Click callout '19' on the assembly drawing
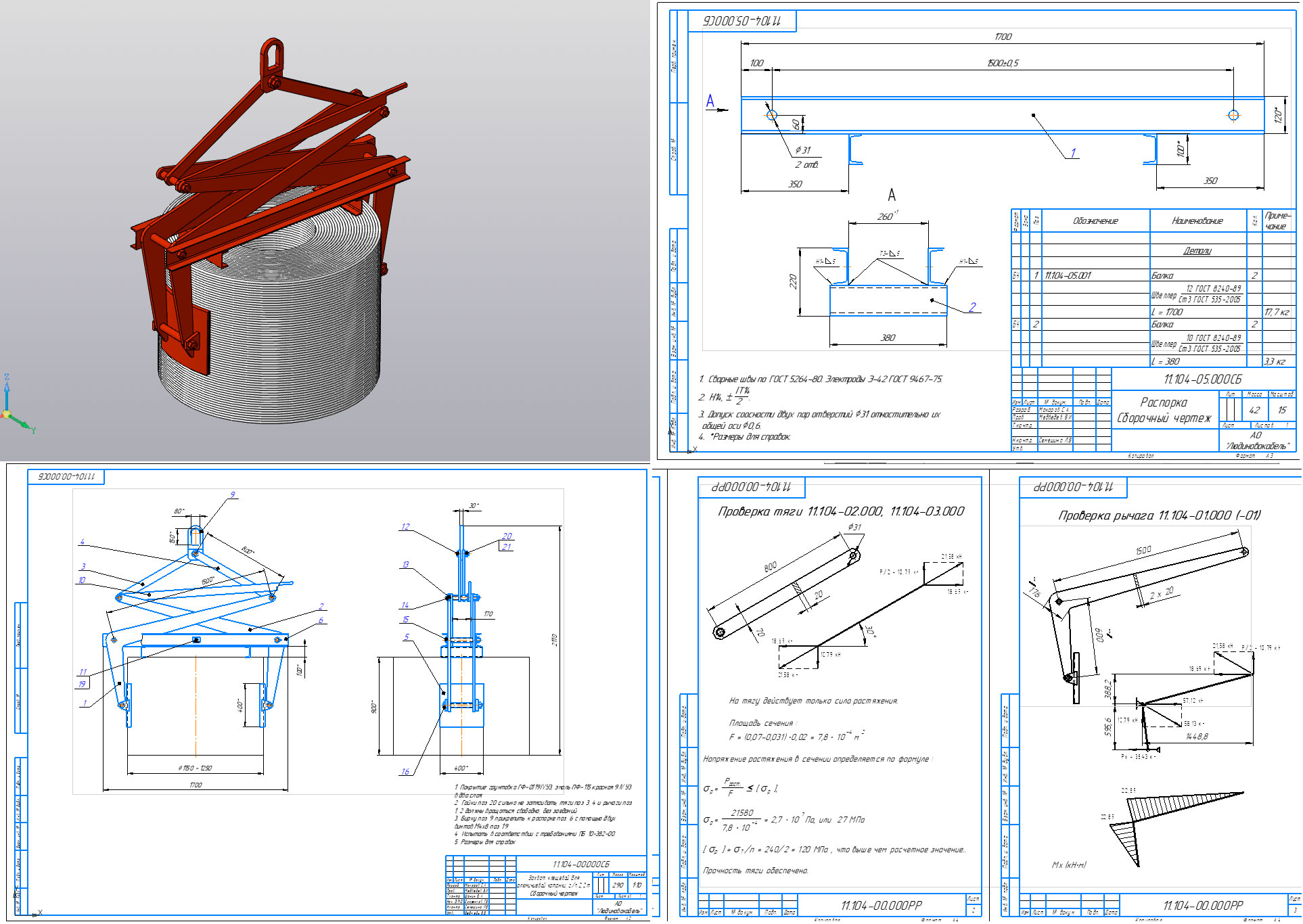 [82, 684]
